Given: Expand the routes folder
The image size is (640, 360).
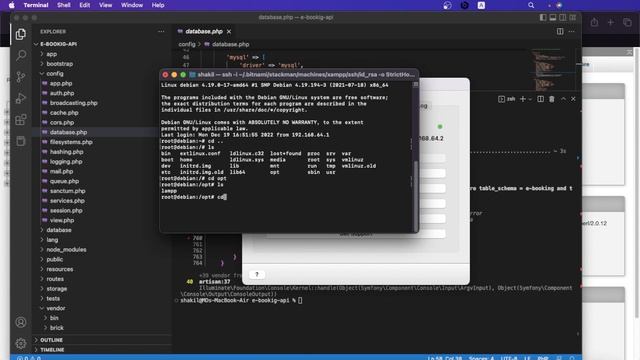Looking at the screenshot, I should tap(55, 279).
